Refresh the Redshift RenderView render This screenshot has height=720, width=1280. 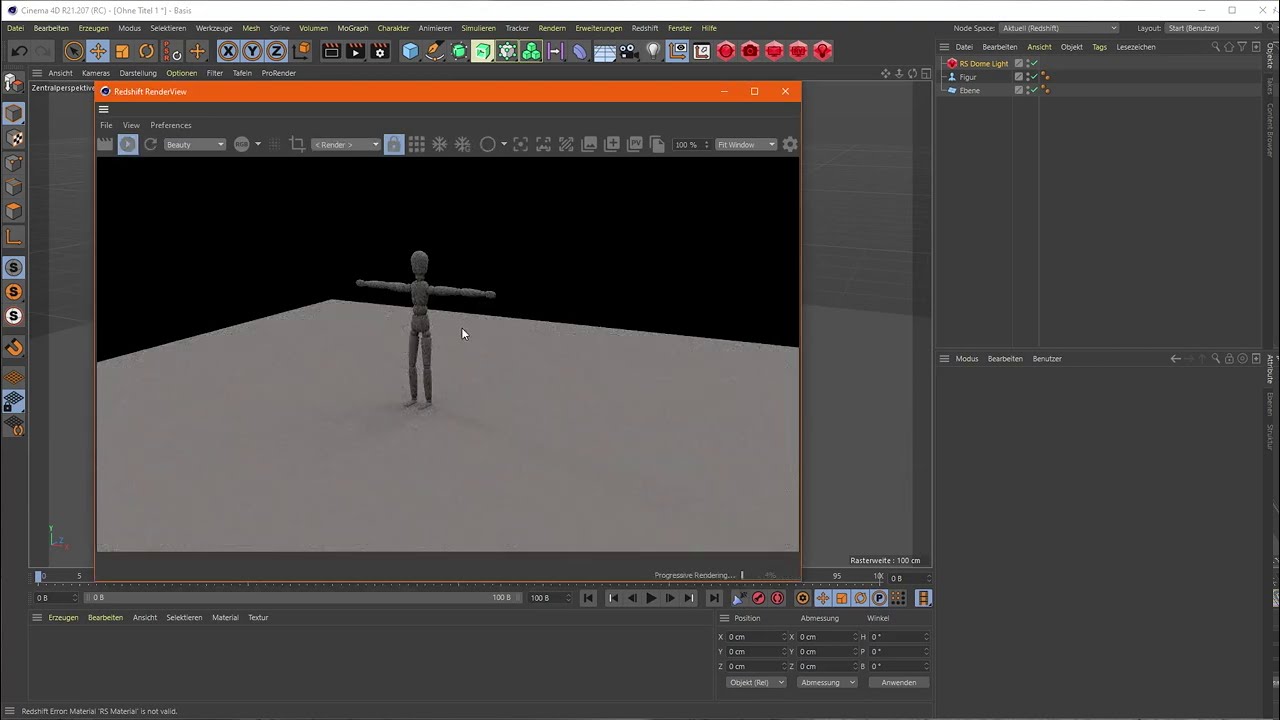click(x=150, y=145)
